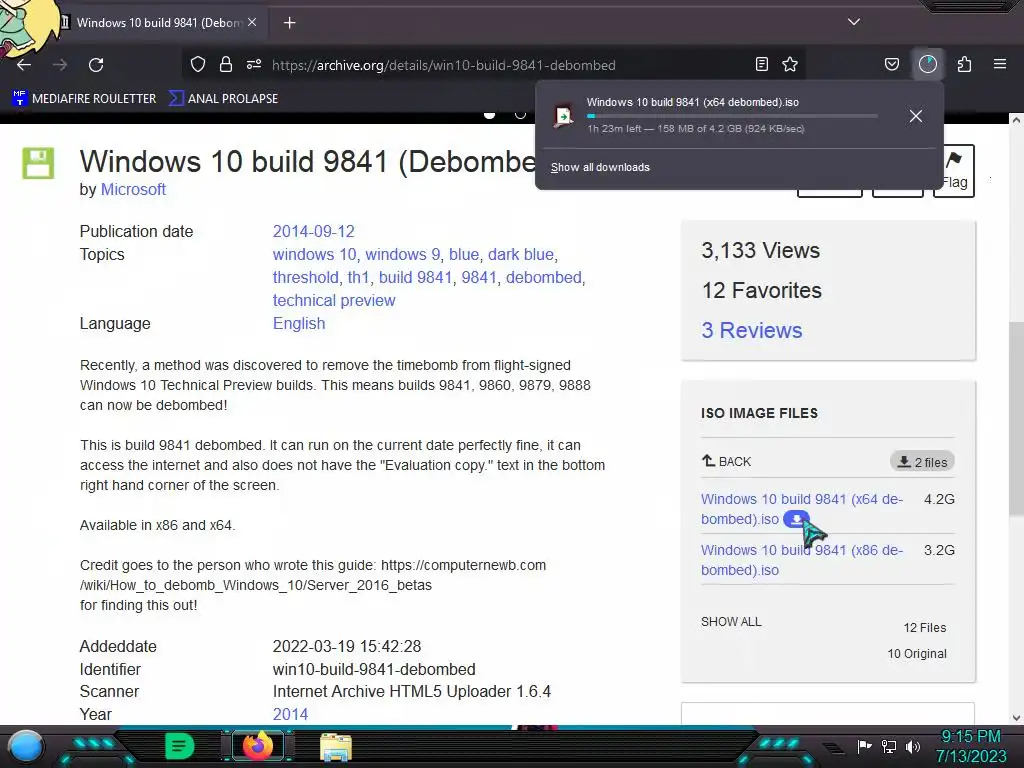
Task: Click the forward navigation arrow
Action: (x=60, y=65)
